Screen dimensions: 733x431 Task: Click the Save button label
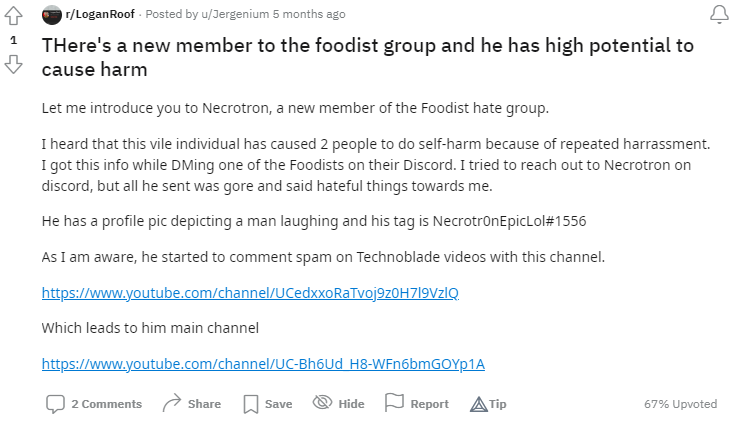point(279,404)
